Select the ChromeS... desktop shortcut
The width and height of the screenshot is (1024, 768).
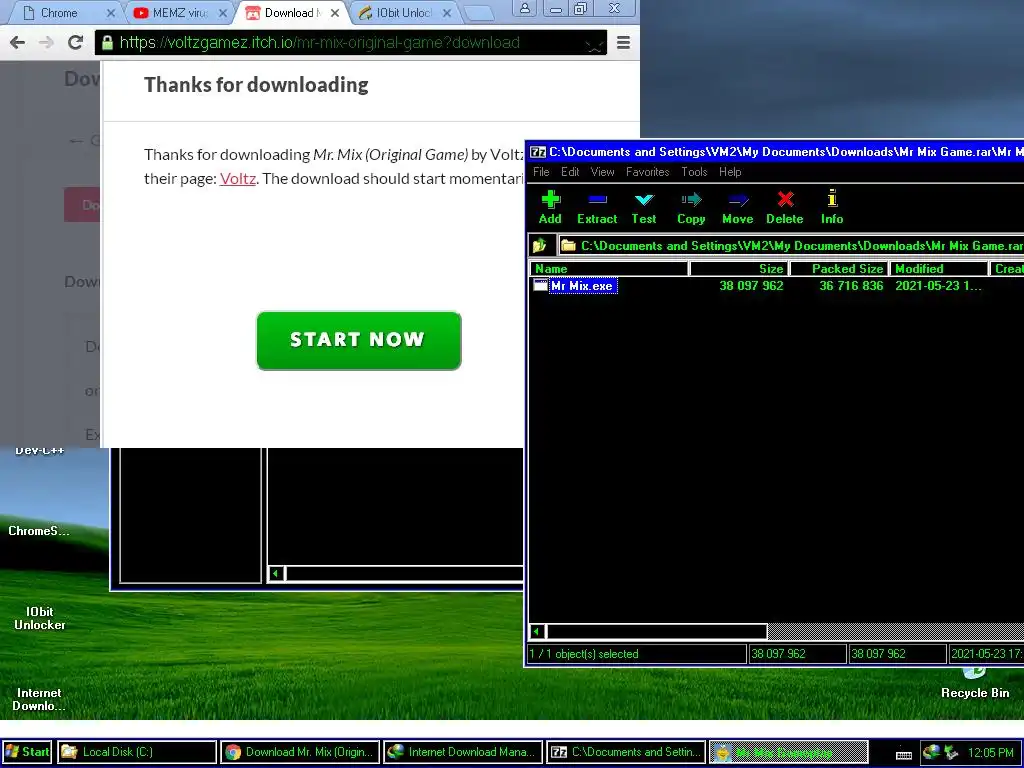pos(39,530)
